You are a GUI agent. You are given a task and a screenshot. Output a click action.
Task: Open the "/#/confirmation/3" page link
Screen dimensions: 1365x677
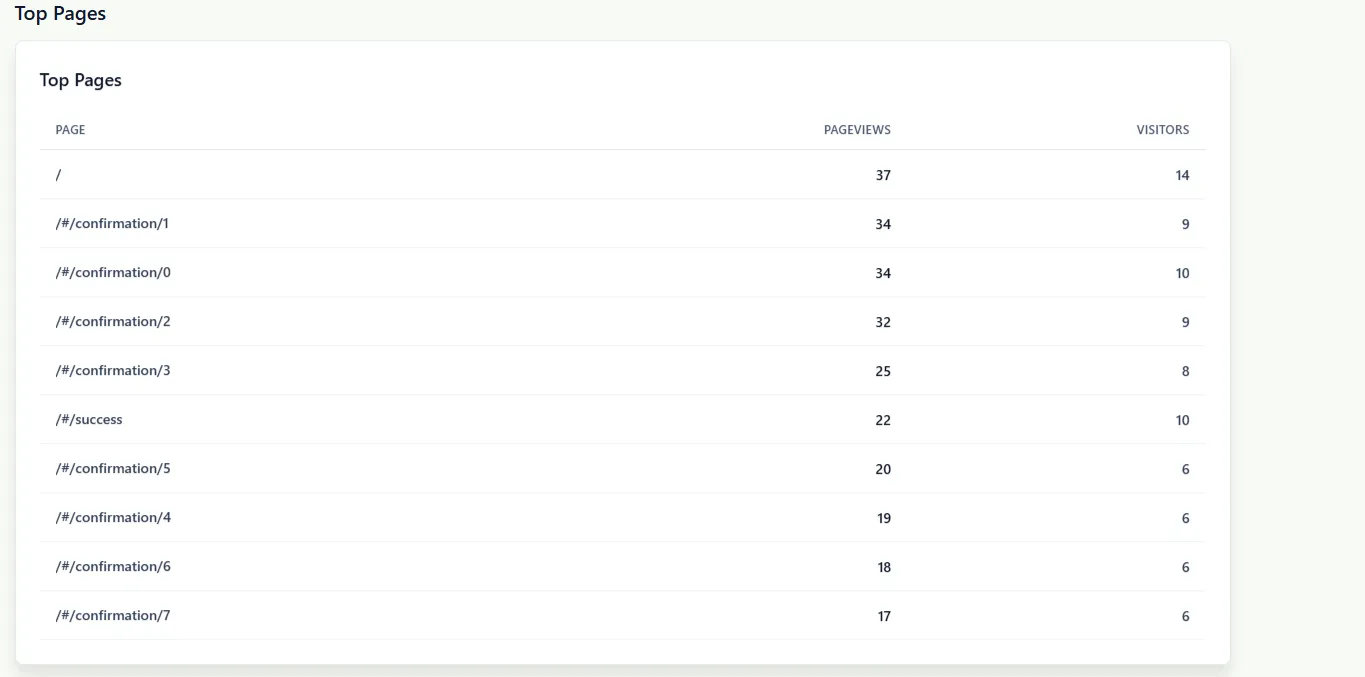[x=112, y=370]
